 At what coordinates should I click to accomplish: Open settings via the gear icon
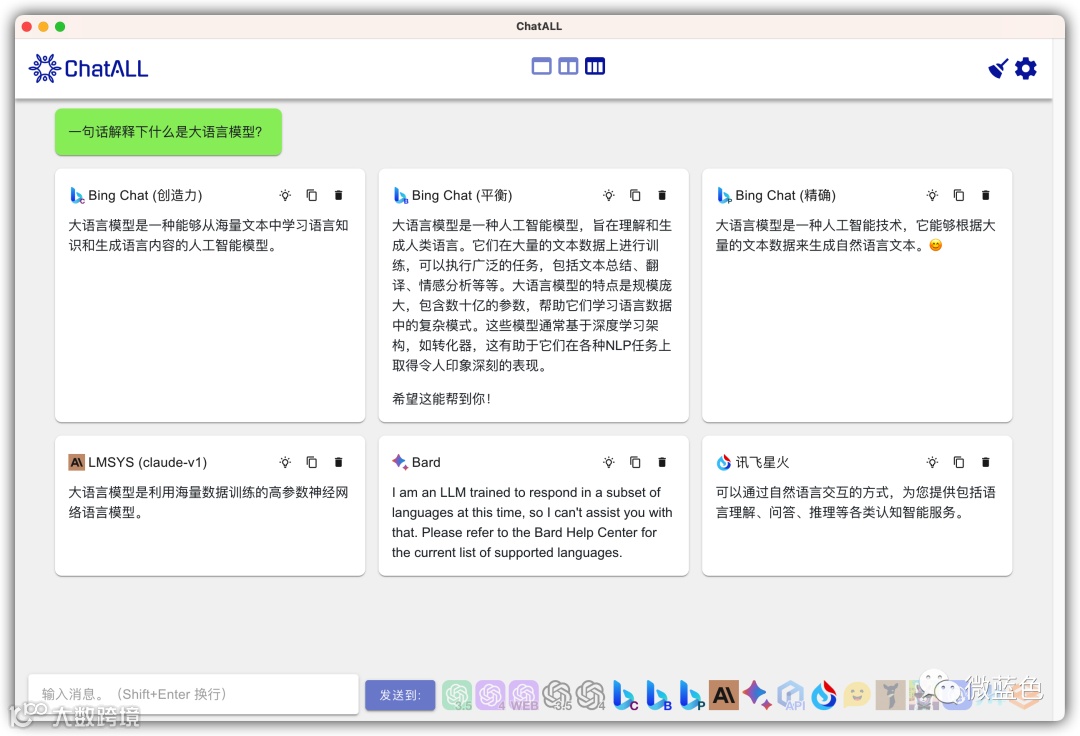point(1026,68)
